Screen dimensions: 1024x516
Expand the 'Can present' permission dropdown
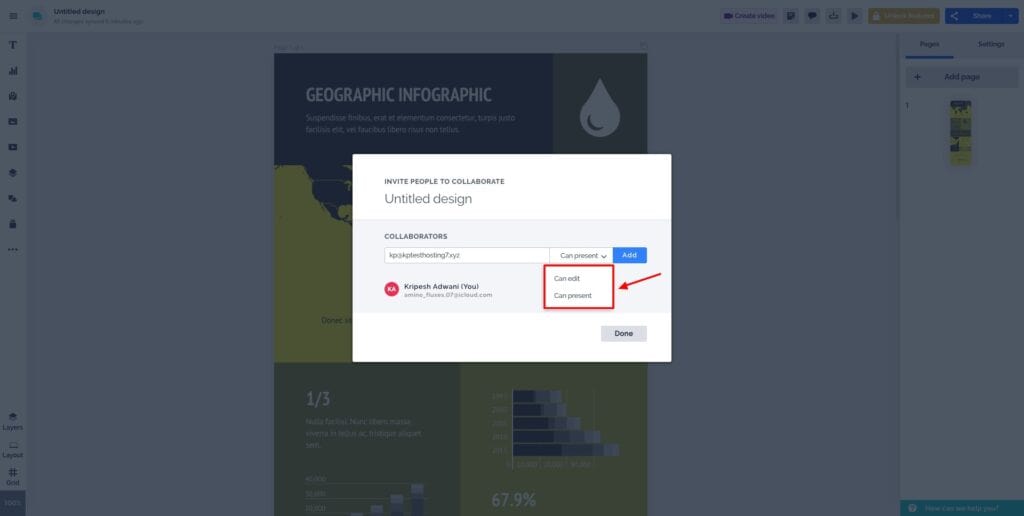tap(581, 256)
